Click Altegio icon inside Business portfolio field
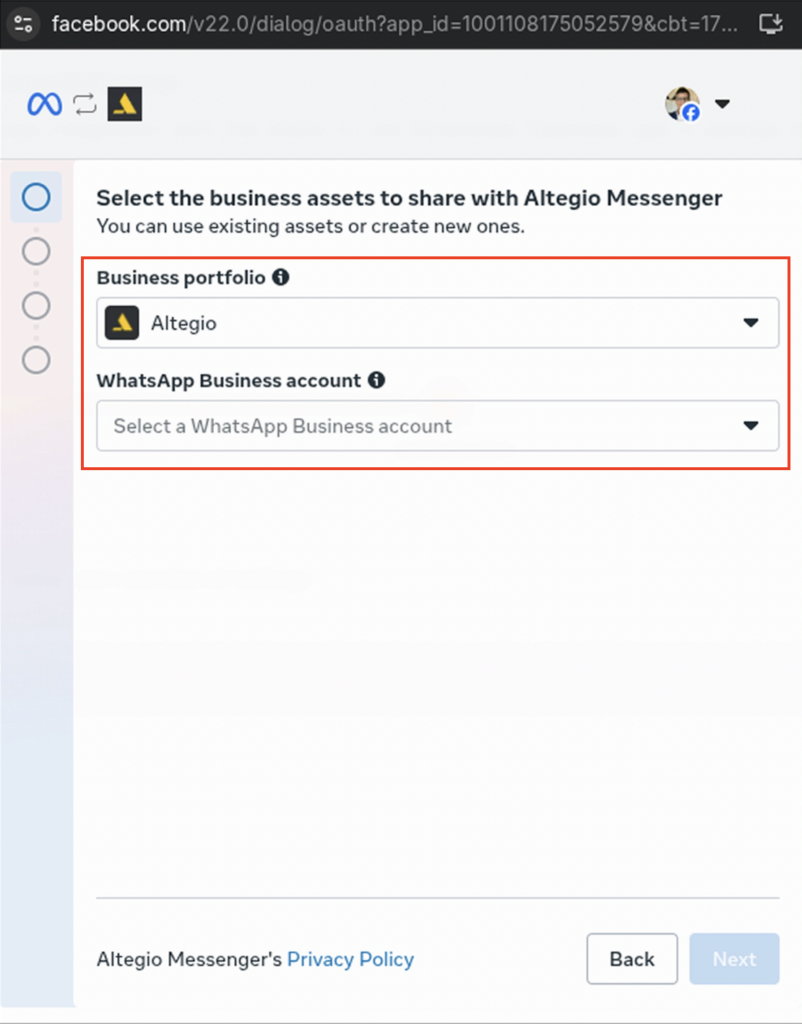The width and height of the screenshot is (802, 1024). tap(122, 323)
